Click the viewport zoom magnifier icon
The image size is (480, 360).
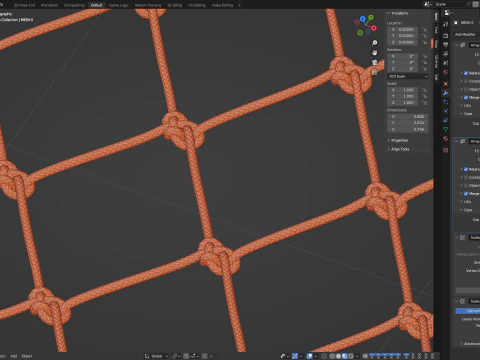click(x=375, y=43)
